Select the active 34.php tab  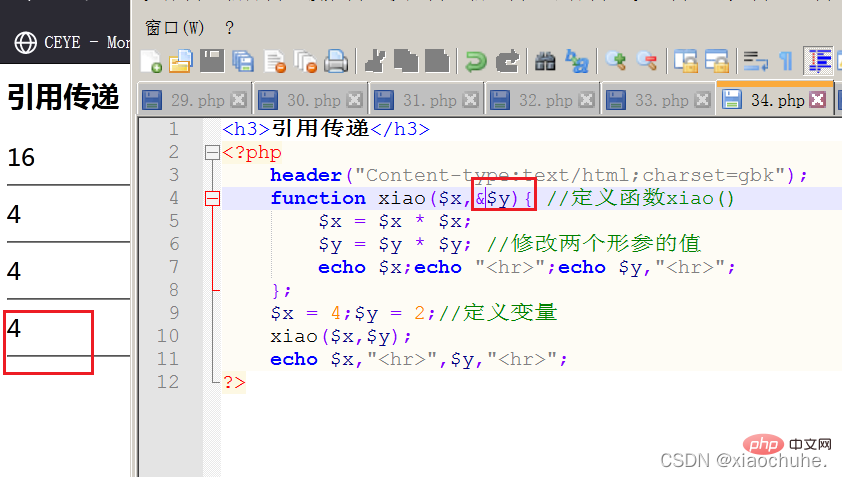tap(777, 100)
